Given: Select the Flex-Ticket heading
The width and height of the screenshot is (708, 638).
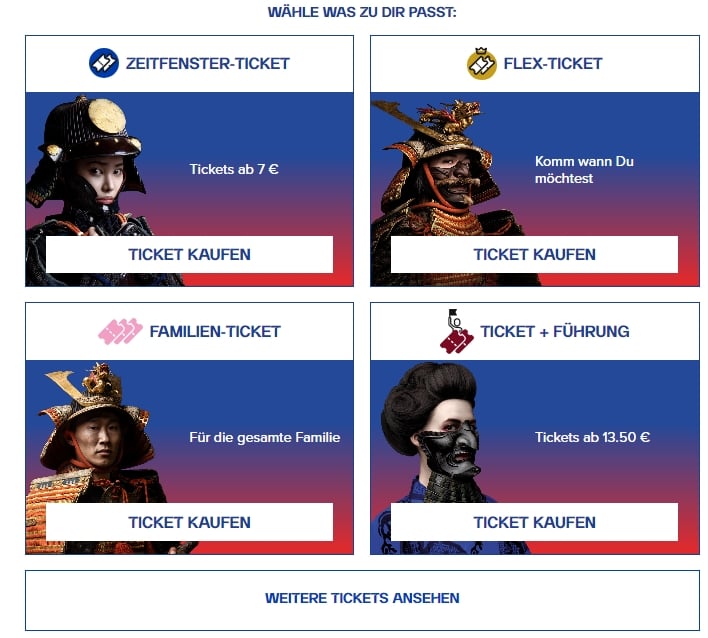Looking at the screenshot, I should pos(553,63).
